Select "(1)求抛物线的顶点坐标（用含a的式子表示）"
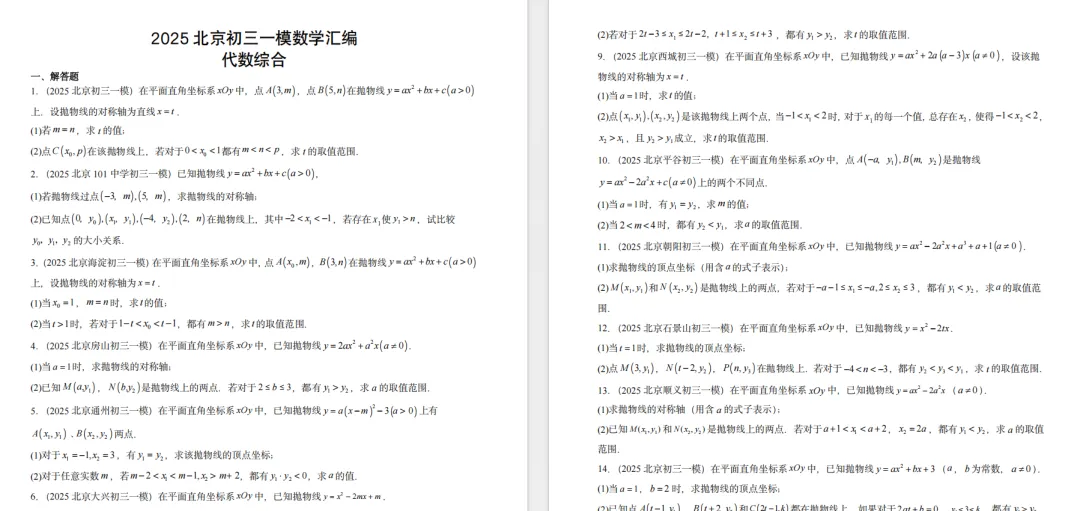This screenshot has height=511, width=1080. point(694,267)
